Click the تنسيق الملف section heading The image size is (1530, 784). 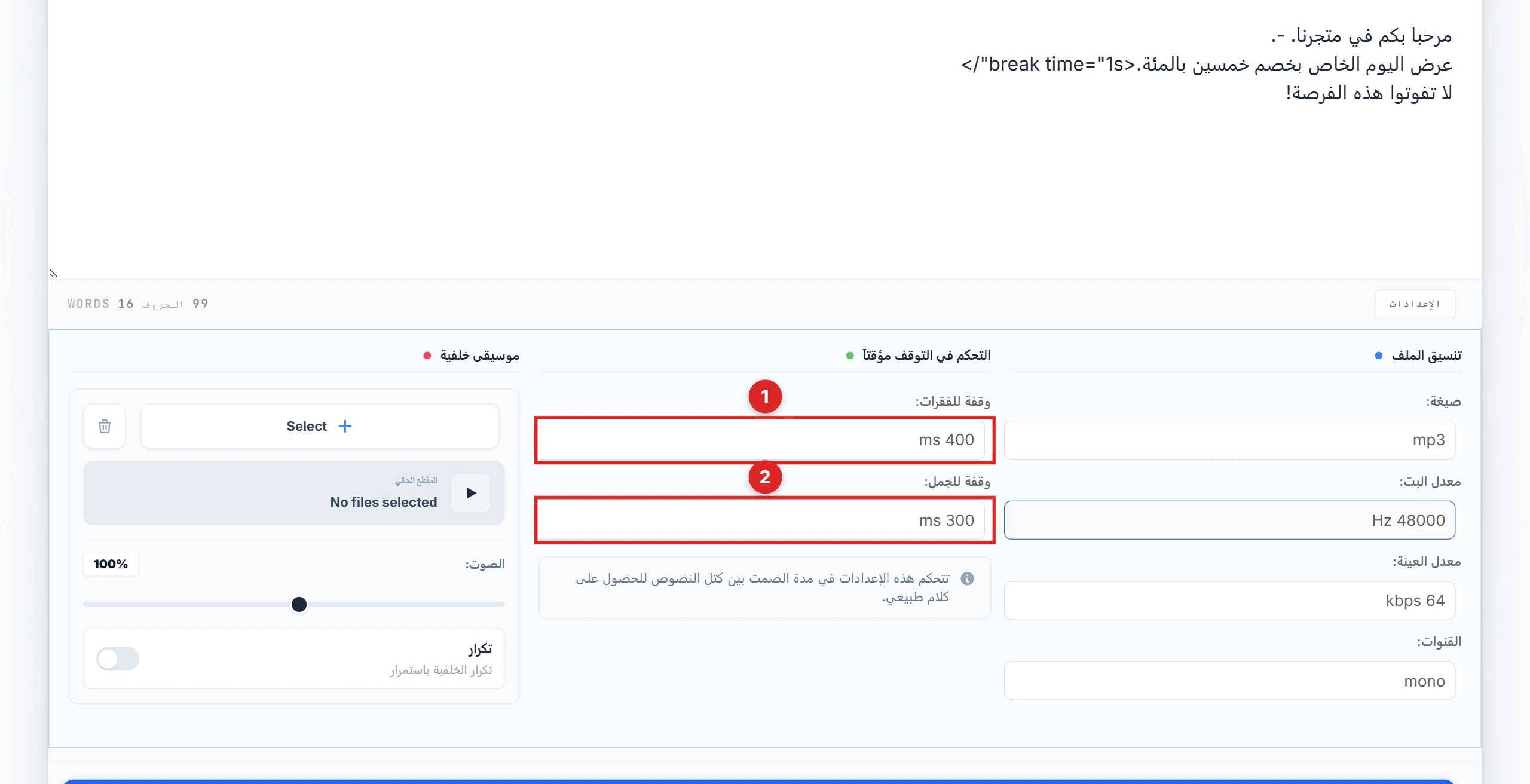coord(1426,356)
